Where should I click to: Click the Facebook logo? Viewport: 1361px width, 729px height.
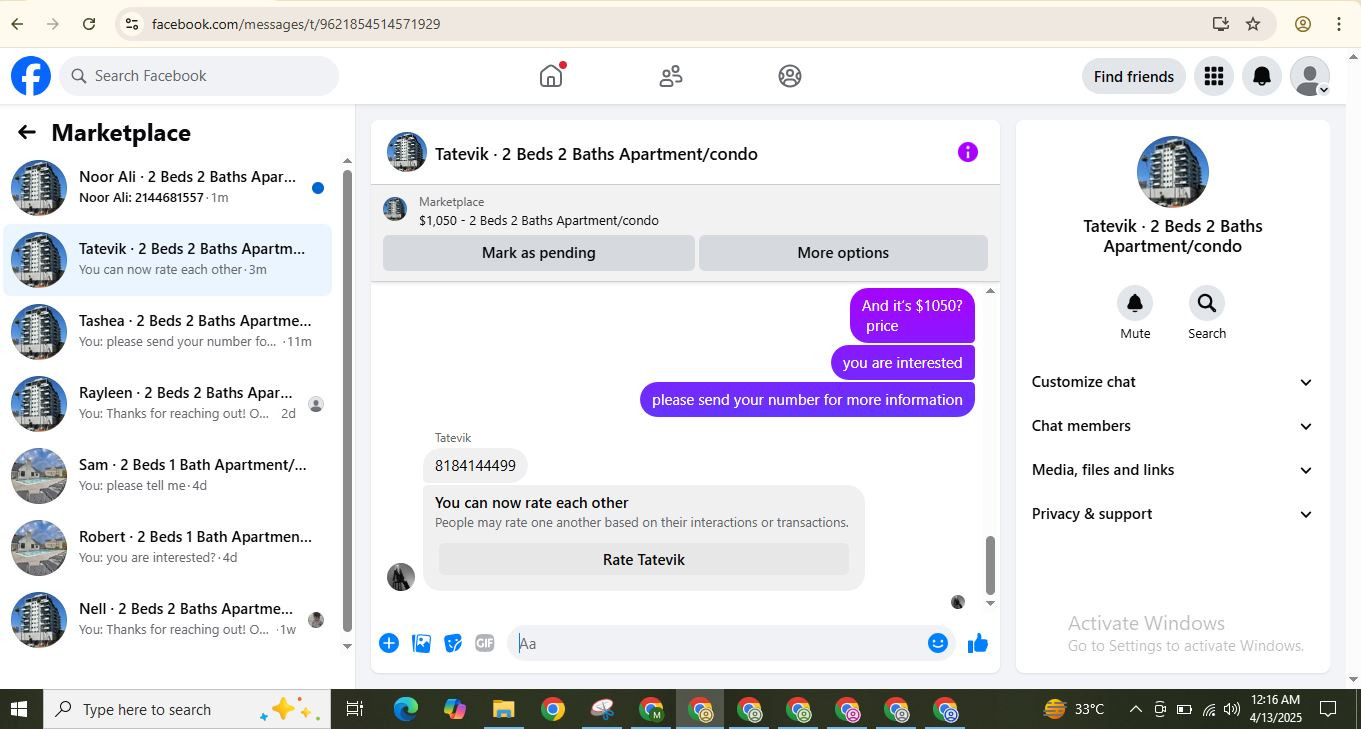31,76
